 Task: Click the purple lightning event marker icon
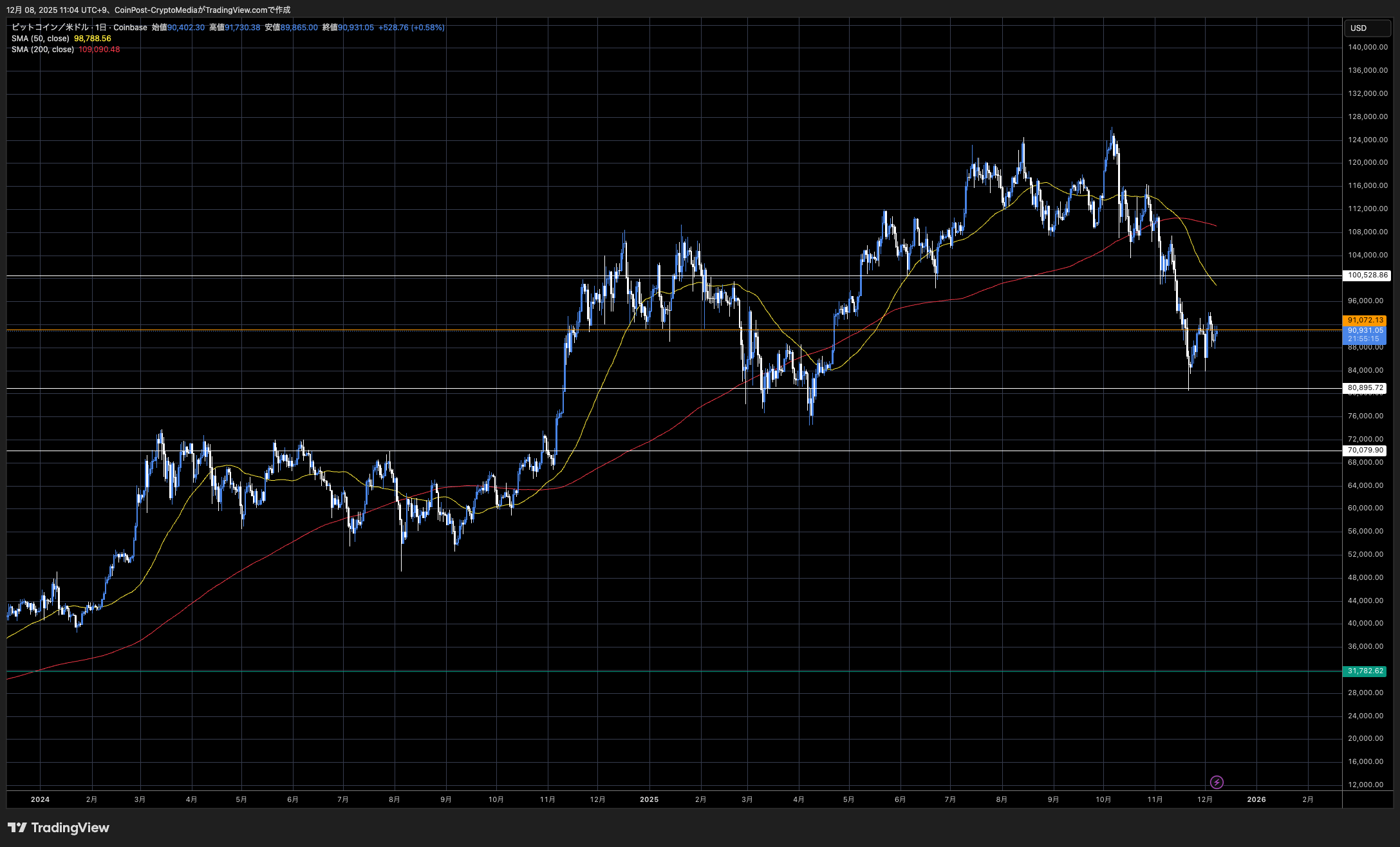click(x=1216, y=782)
